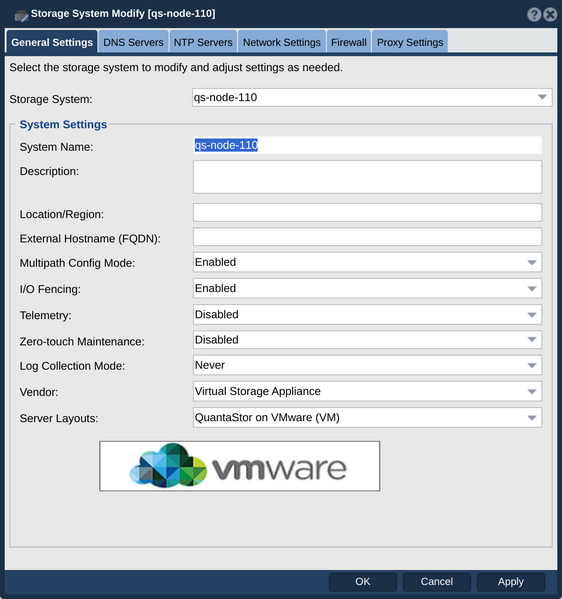Viewport: 562px width, 599px height.
Task: Click the storage system icon in title bar
Action: pyautogui.click(x=21, y=16)
